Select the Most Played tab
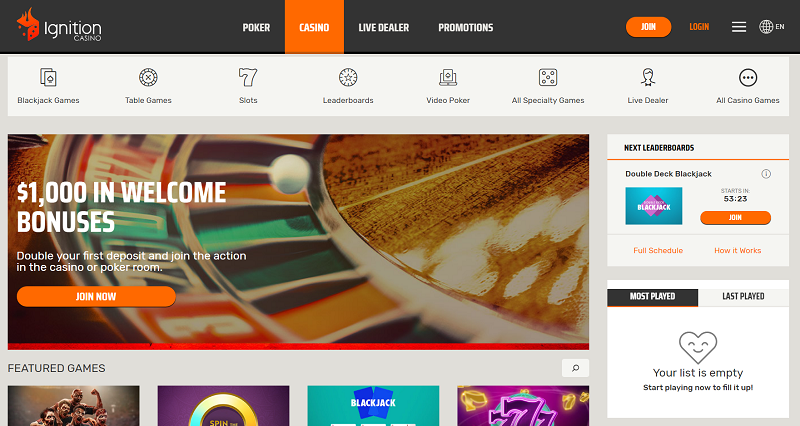This screenshot has width=800, height=426. 653,297
